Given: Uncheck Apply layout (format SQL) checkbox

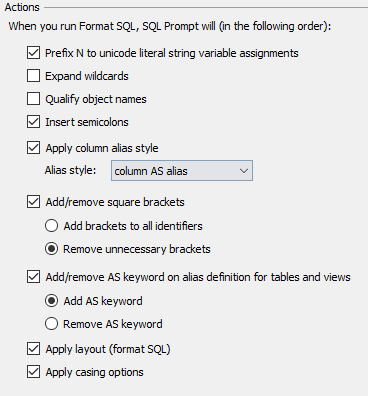Looking at the screenshot, I should point(33,349).
